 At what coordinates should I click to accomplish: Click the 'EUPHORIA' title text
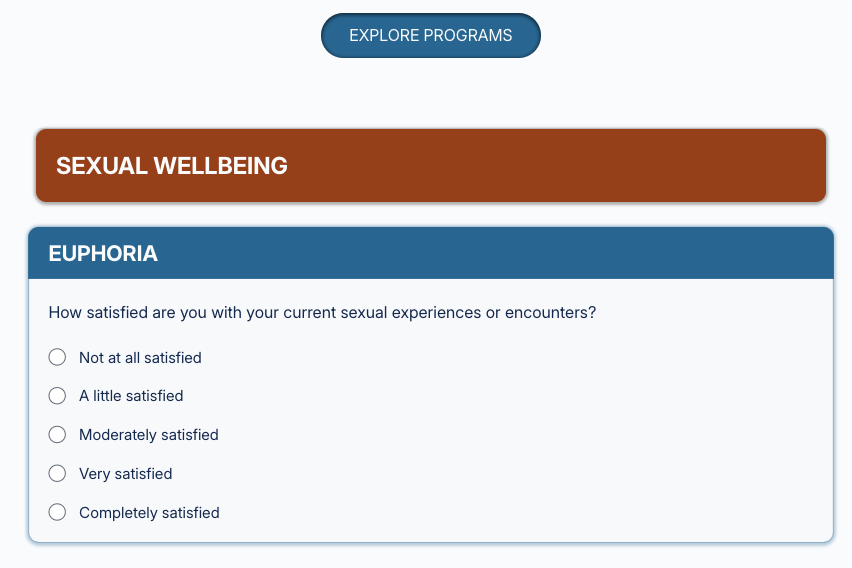pos(103,254)
